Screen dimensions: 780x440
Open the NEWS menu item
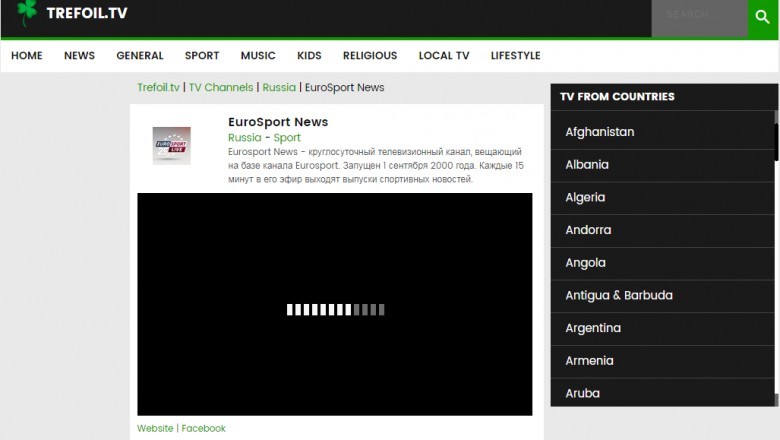(79, 56)
